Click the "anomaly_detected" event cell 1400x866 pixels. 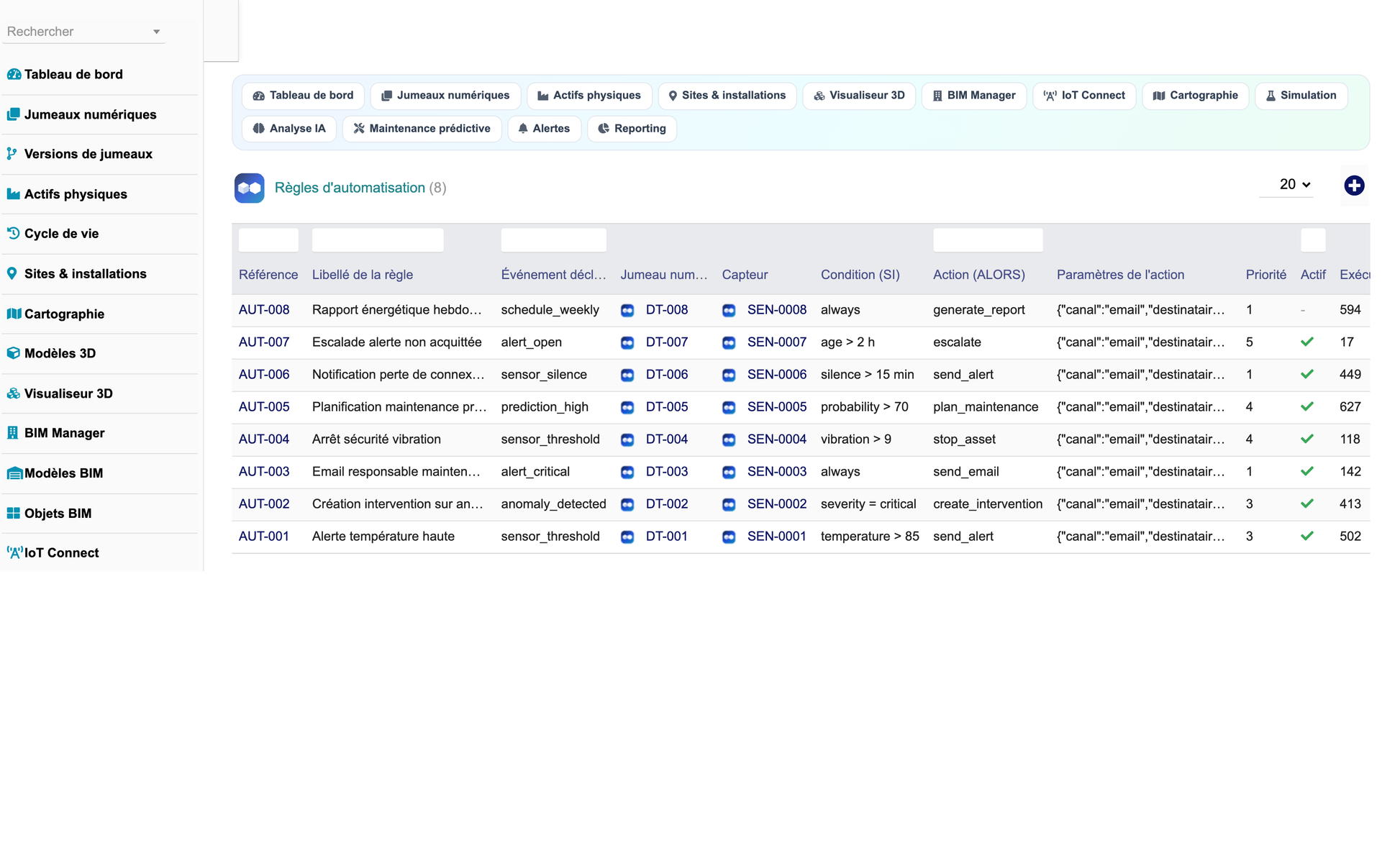(x=553, y=504)
